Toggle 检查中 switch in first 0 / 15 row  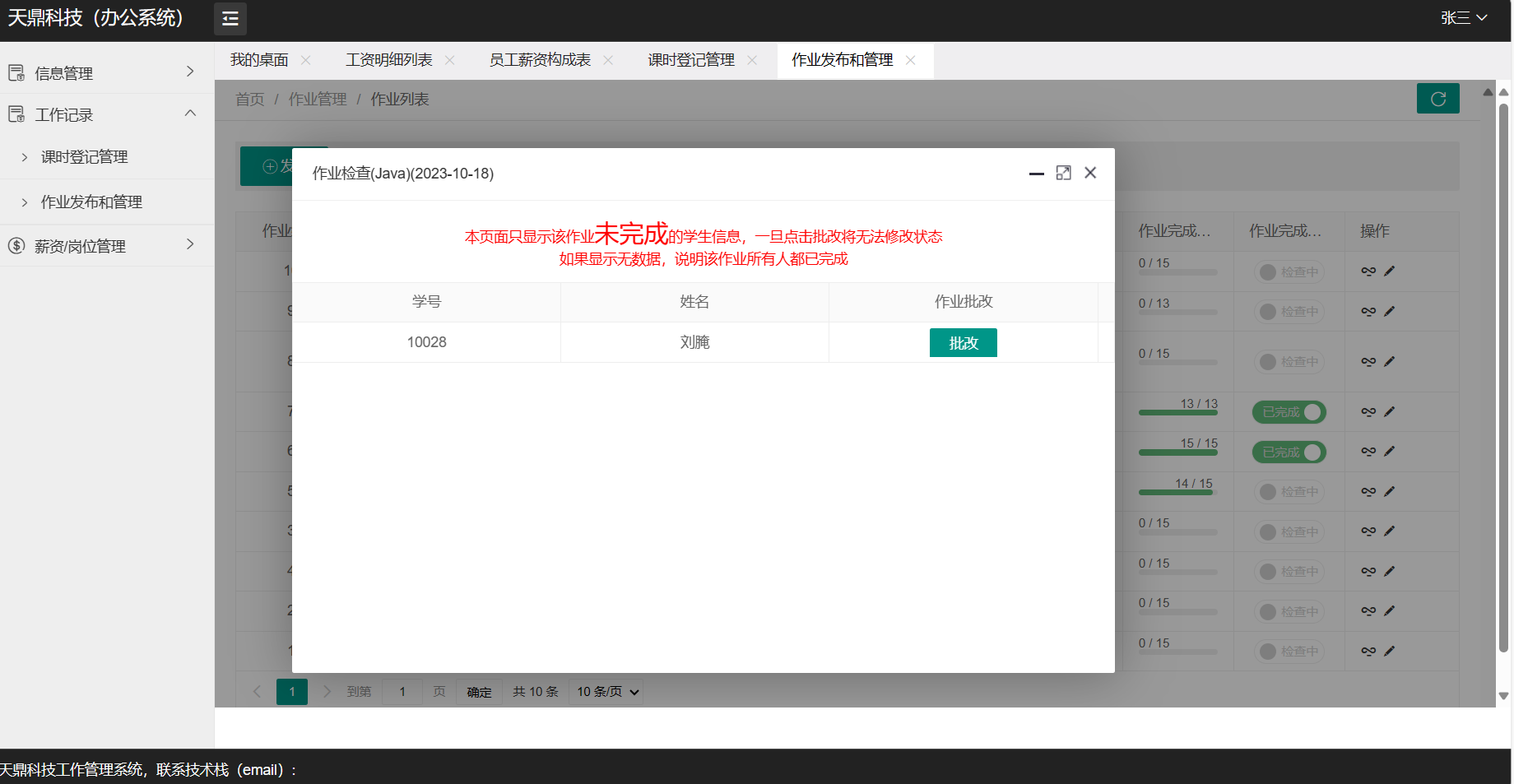[1289, 271]
